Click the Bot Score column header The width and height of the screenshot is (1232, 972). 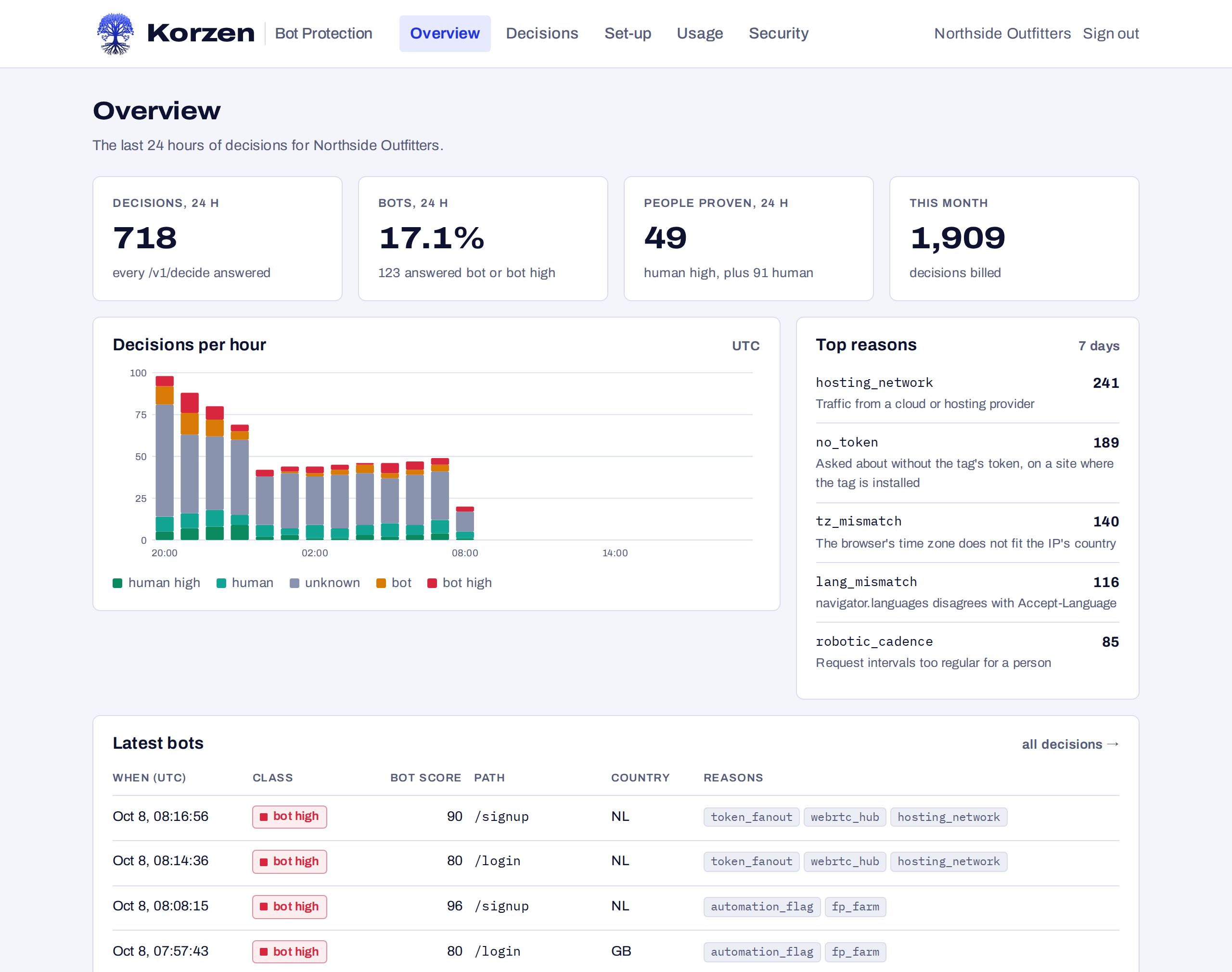425,778
